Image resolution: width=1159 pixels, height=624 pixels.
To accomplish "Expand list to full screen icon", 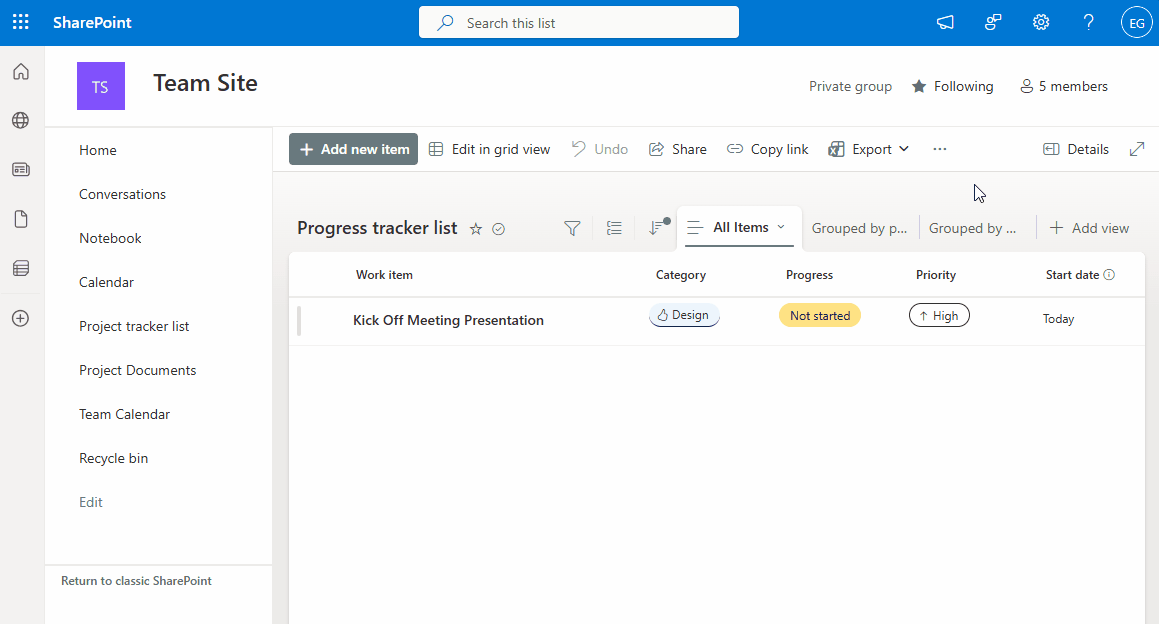I will (x=1137, y=149).
